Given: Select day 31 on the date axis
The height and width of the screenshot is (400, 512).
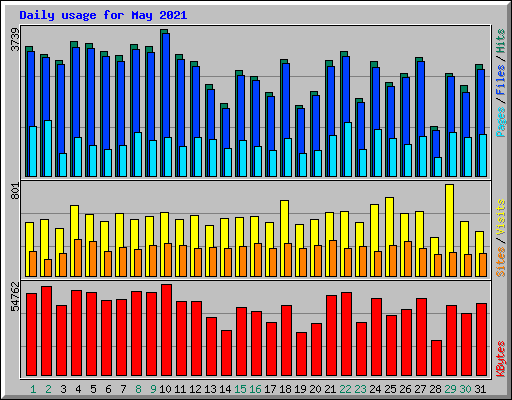Looking at the screenshot, I should [480, 389].
